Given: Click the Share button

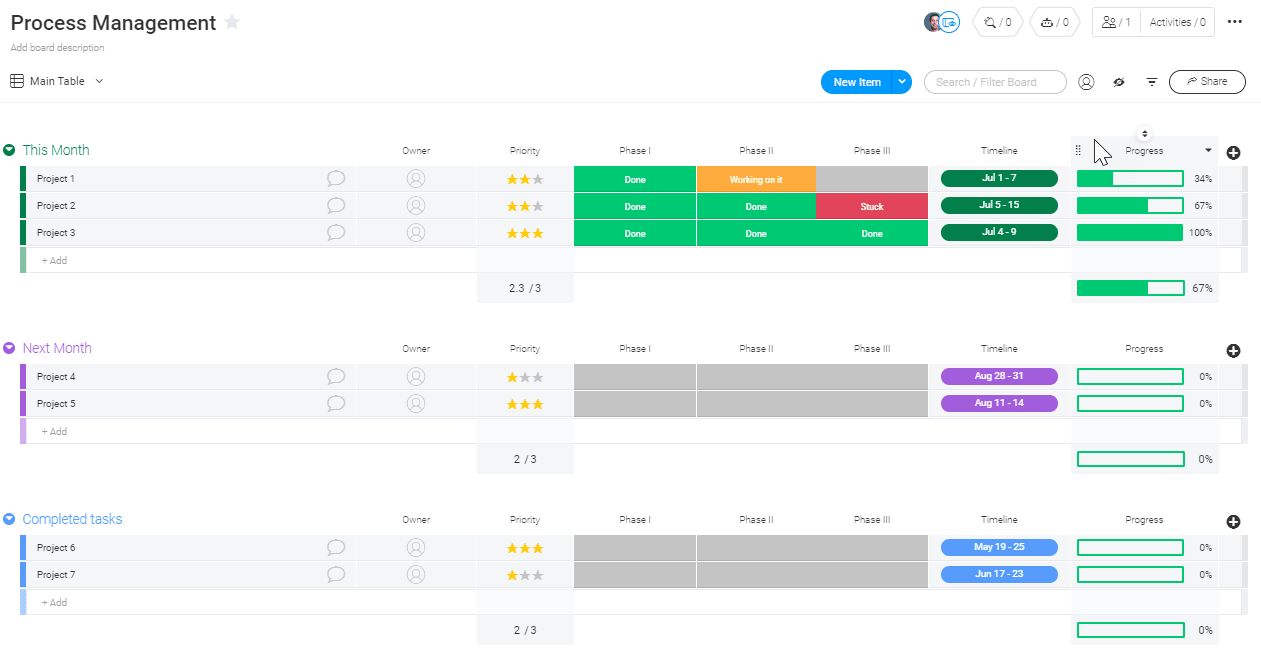Looking at the screenshot, I should [x=1207, y=82].
